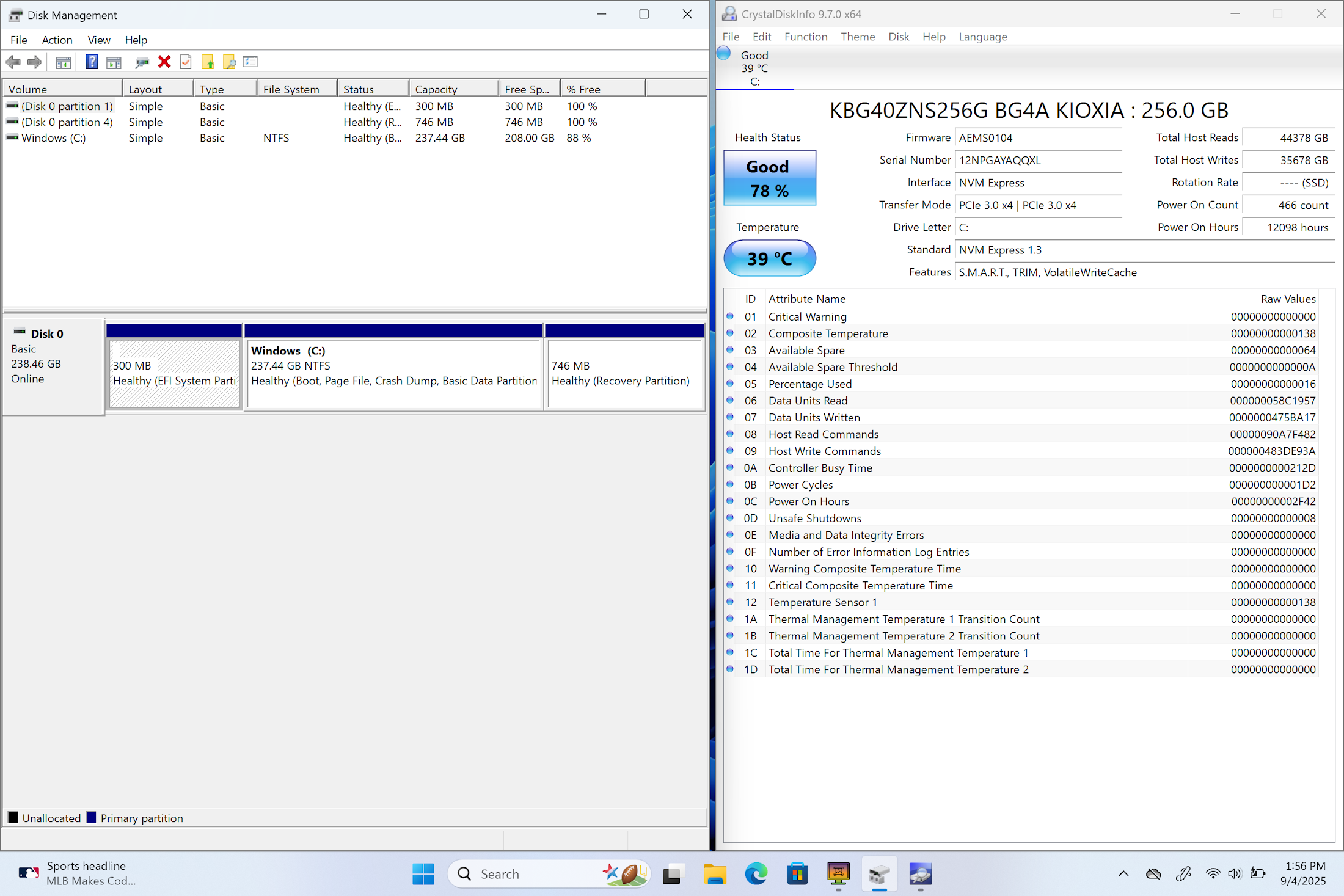Screen dimensions: 1344x896
Task: Open the Action menu in Disk Management
Action: [57, 40]
